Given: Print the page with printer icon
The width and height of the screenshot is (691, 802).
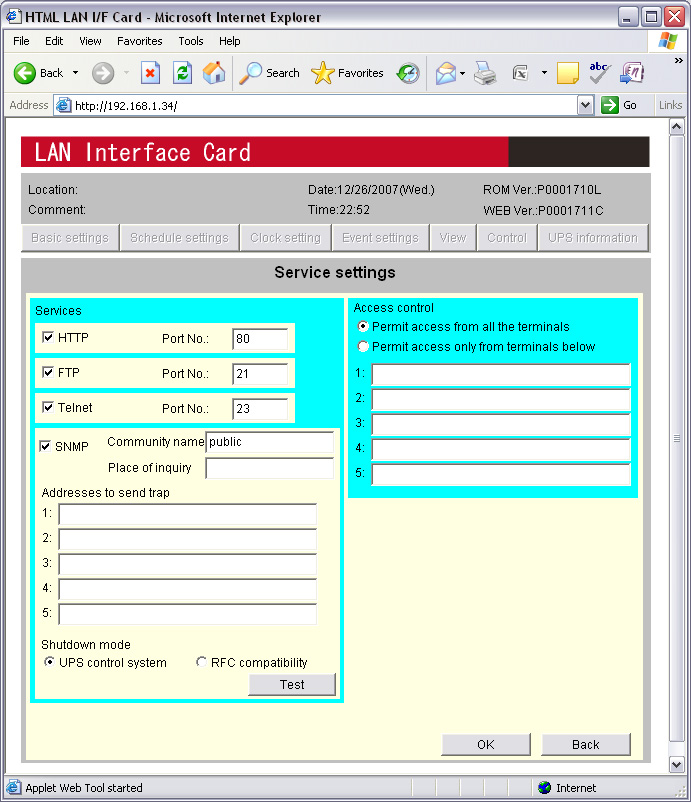Looking at the screenshot, I should coord(485,73).
